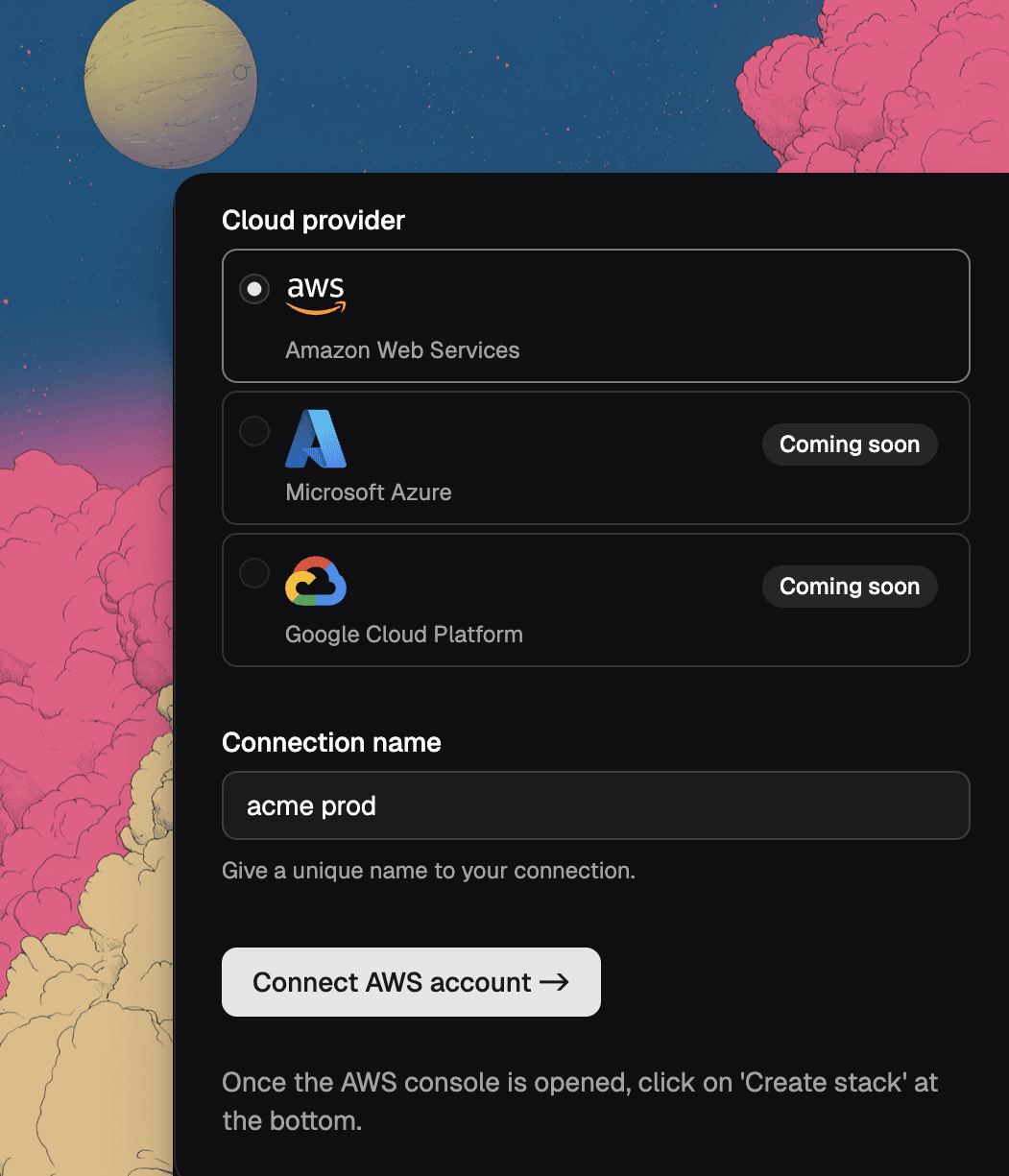Select the Amazon Web Services radio button
Image resolution: width=1009 pixels, height=1176 pixels.
click(x=254, y=288)
